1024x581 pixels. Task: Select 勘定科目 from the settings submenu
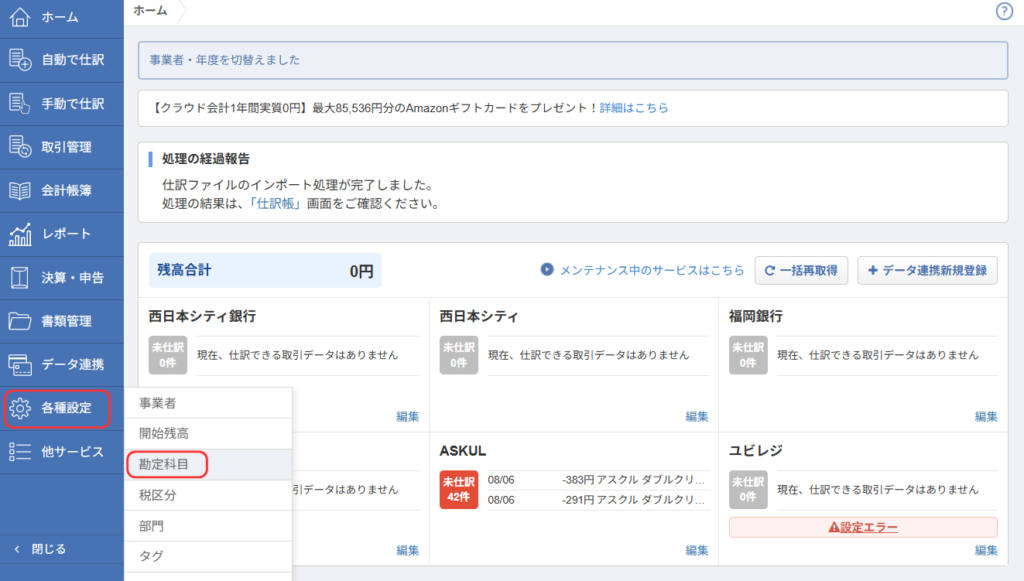(x=165, y=464)
